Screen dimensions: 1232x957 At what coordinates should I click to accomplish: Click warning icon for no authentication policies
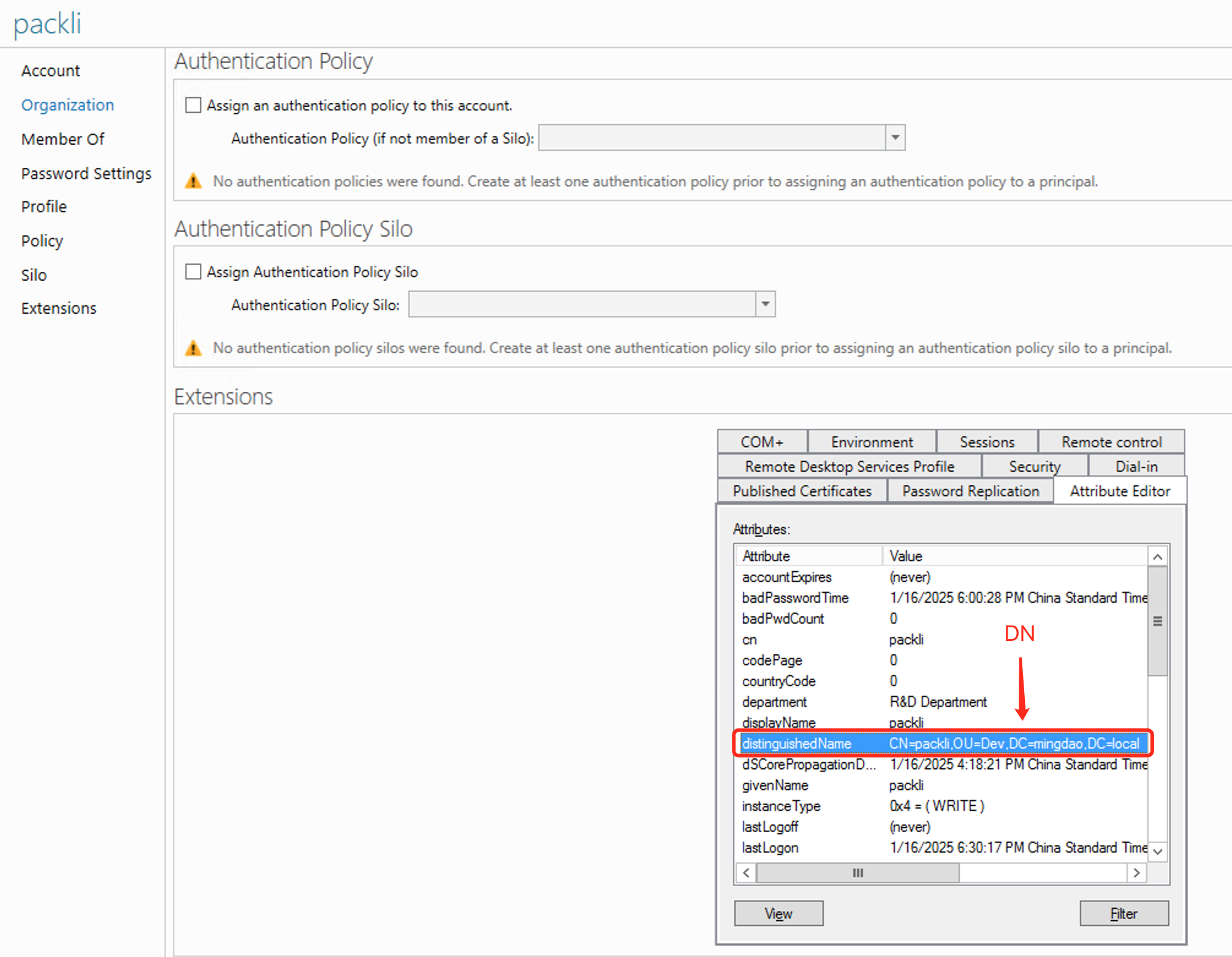tap(193, 181)
